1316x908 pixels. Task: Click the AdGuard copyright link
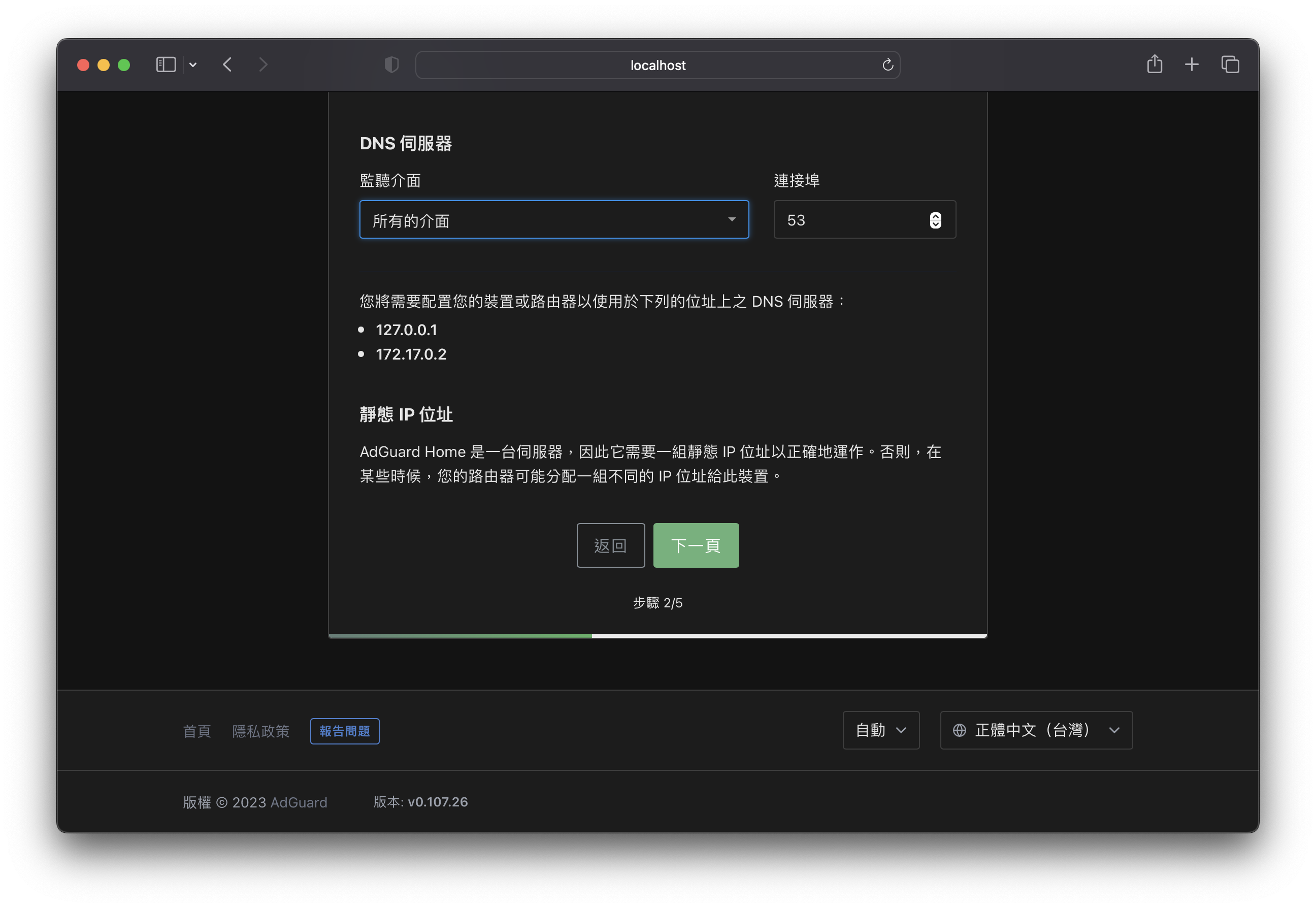(299, 802)
